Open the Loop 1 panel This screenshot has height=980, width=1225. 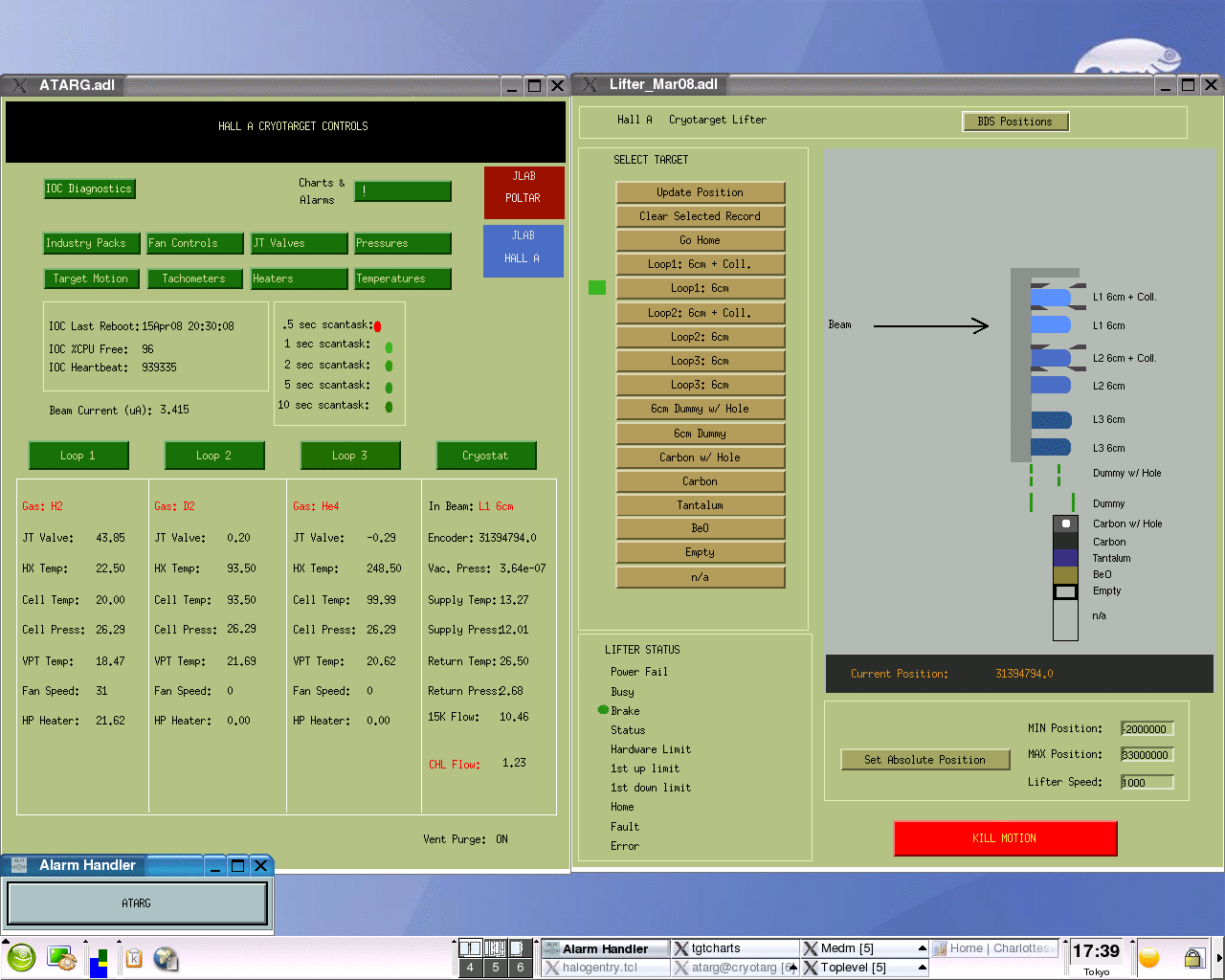tap(78, 456)
